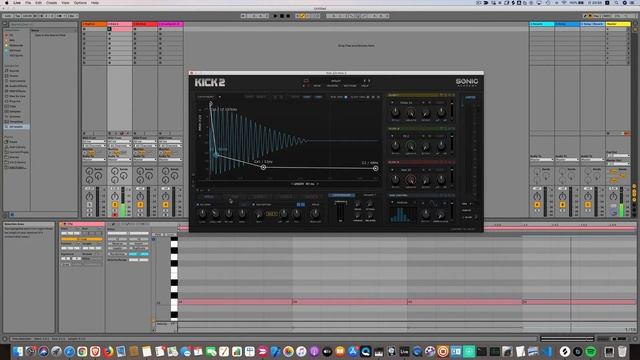Click the right arrow beside the Length value
Viewport: 640px width, 360px height.
coord(318,184)
